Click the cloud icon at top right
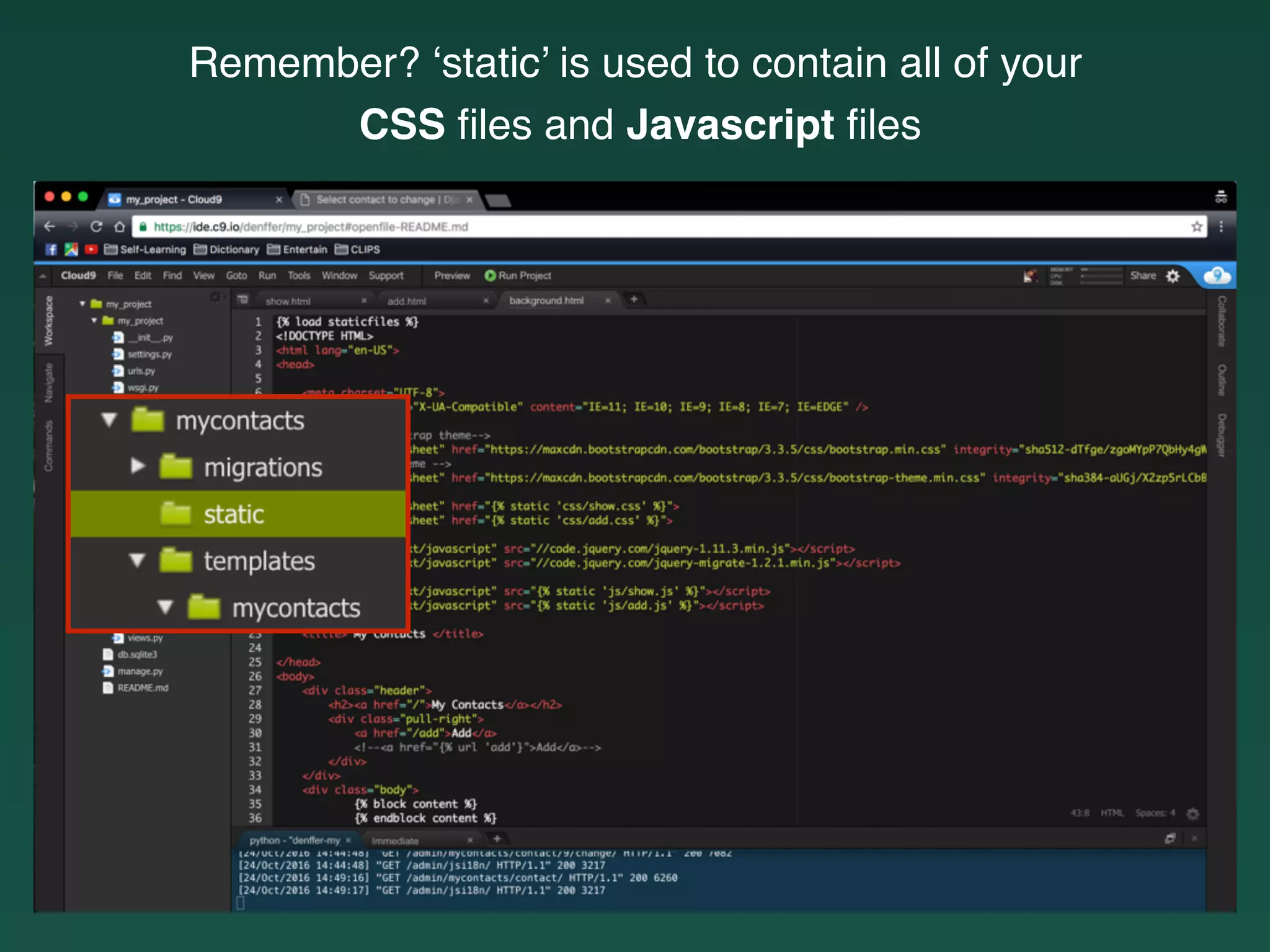 coord(1217,276)
